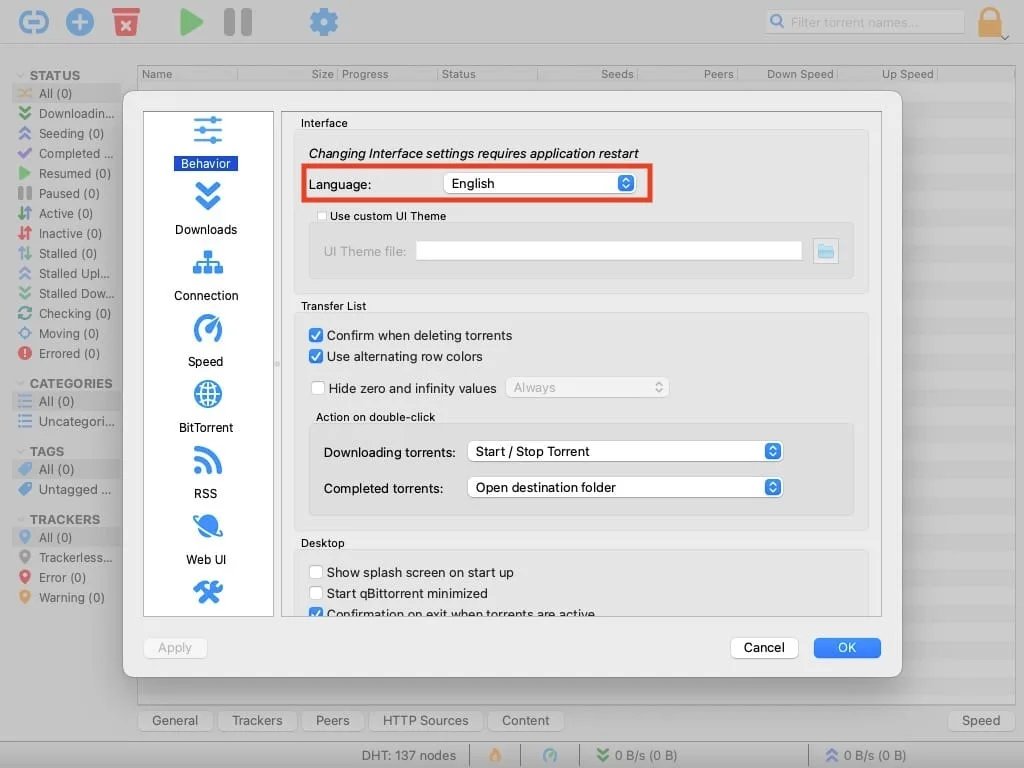Click the Filter torrent names search field
Screen dimensions: 1024x768
point(866,22)
